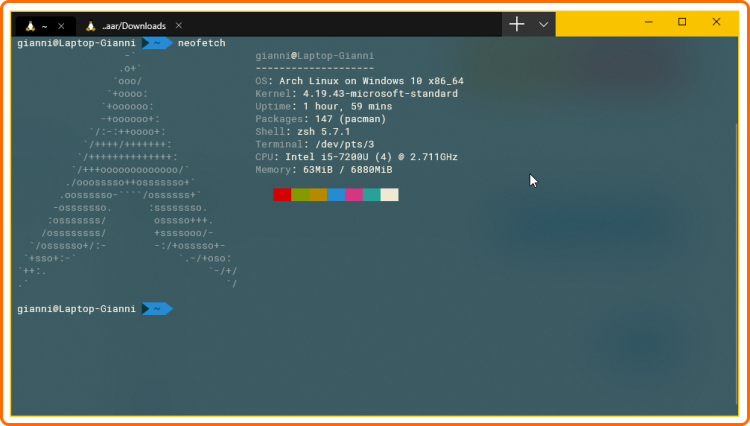Click the terminal vertical scrollbar
Viewport: 750px width, 426px height.
click(736, 262)
